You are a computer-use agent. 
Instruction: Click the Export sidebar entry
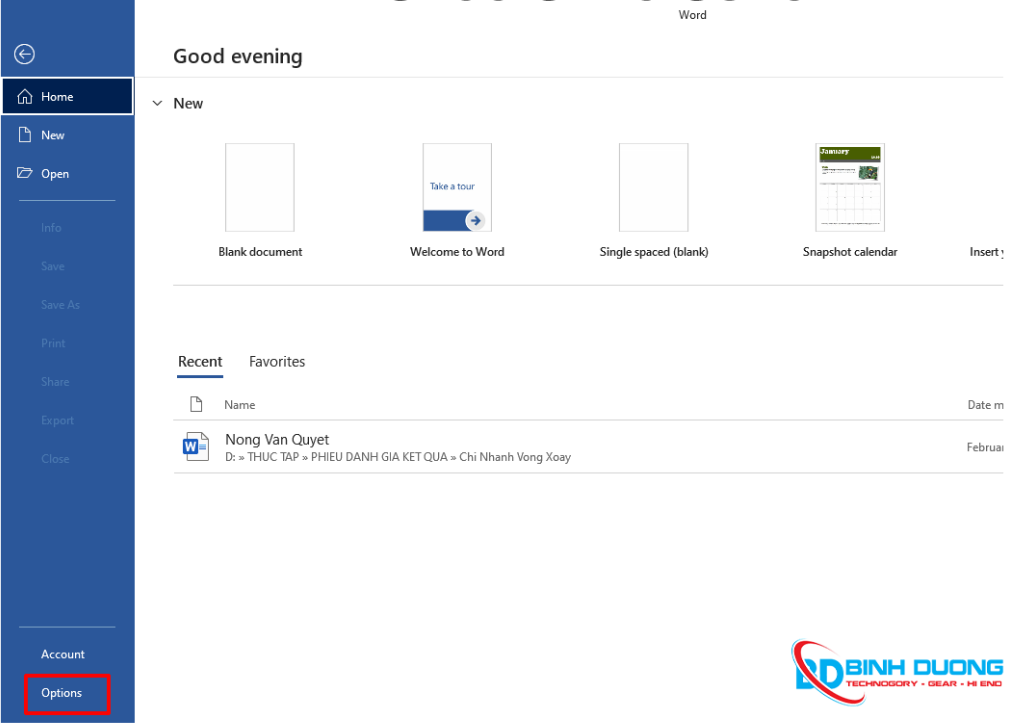(58, 421)
